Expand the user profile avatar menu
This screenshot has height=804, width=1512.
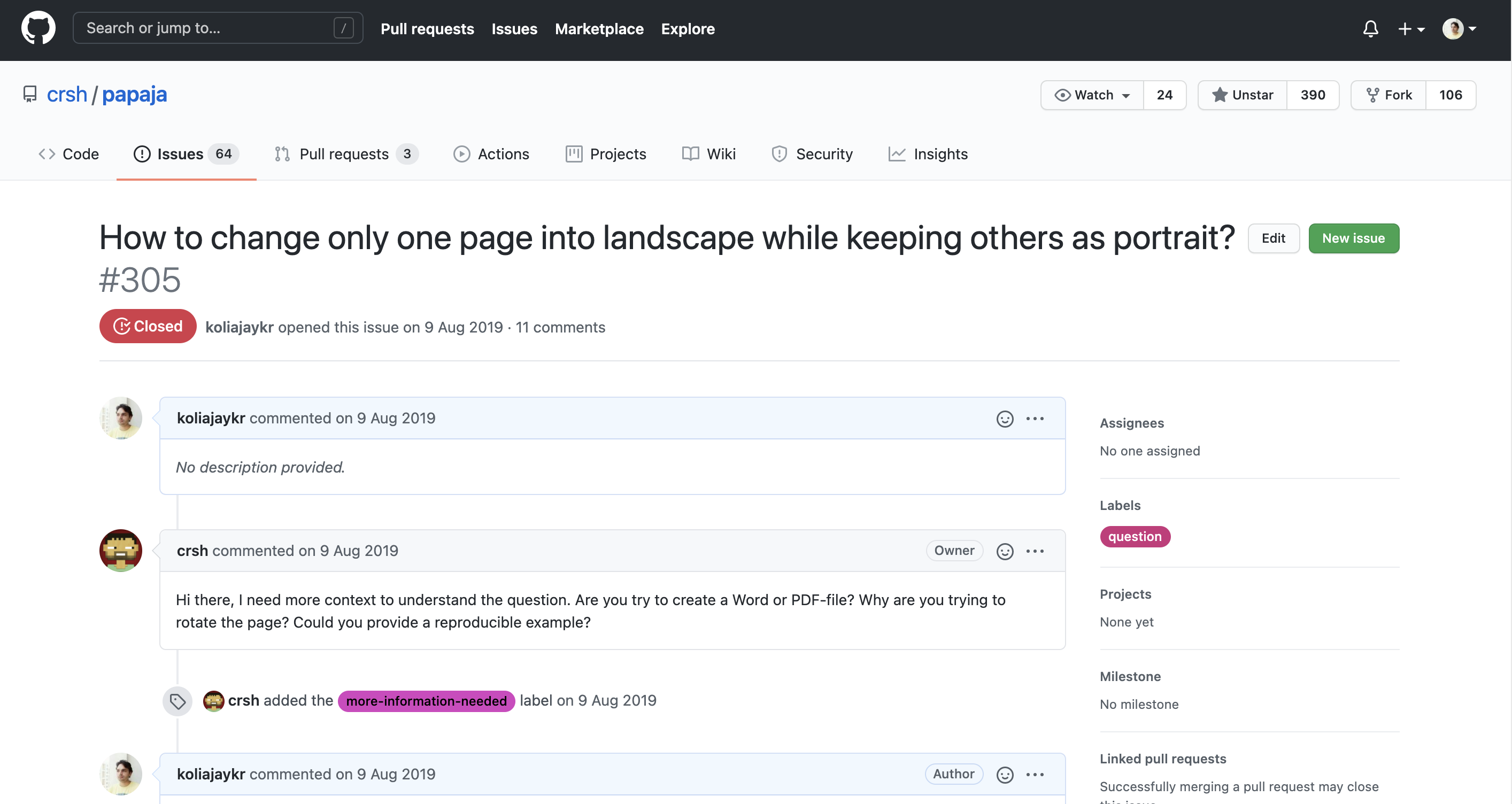click(x=1459, y=29)
